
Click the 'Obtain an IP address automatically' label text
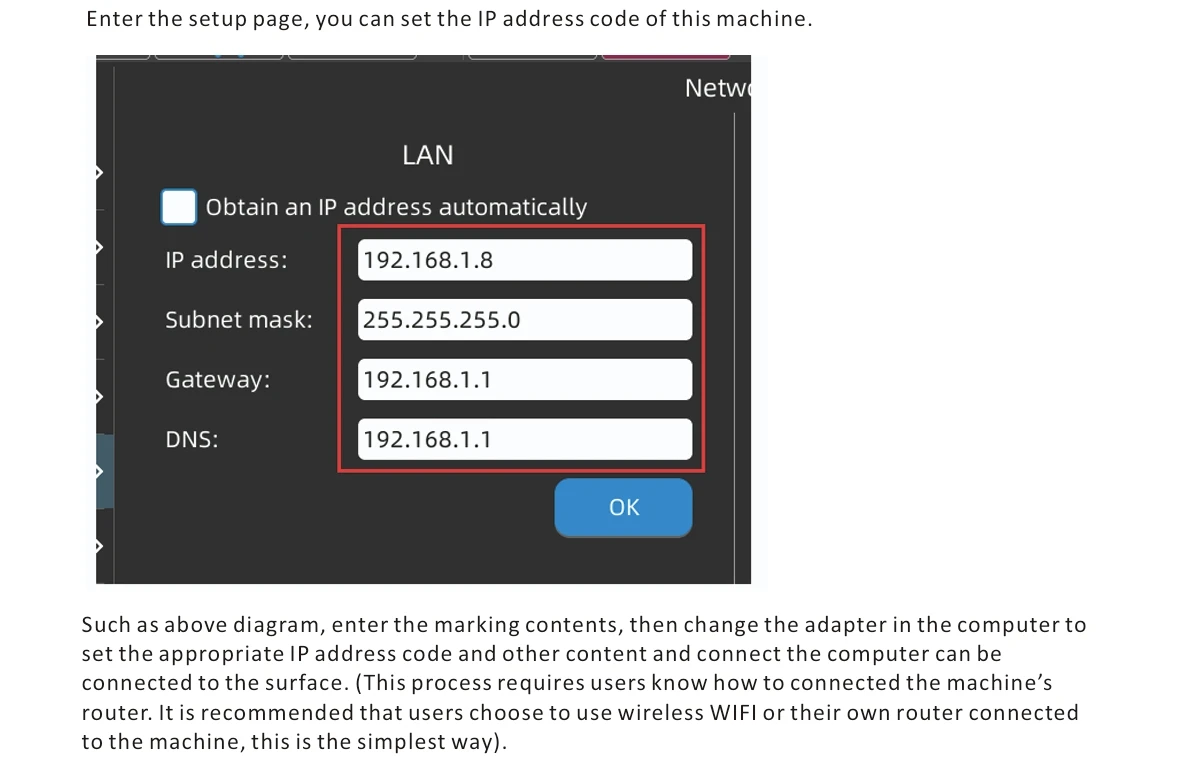[x=396, y=207]
